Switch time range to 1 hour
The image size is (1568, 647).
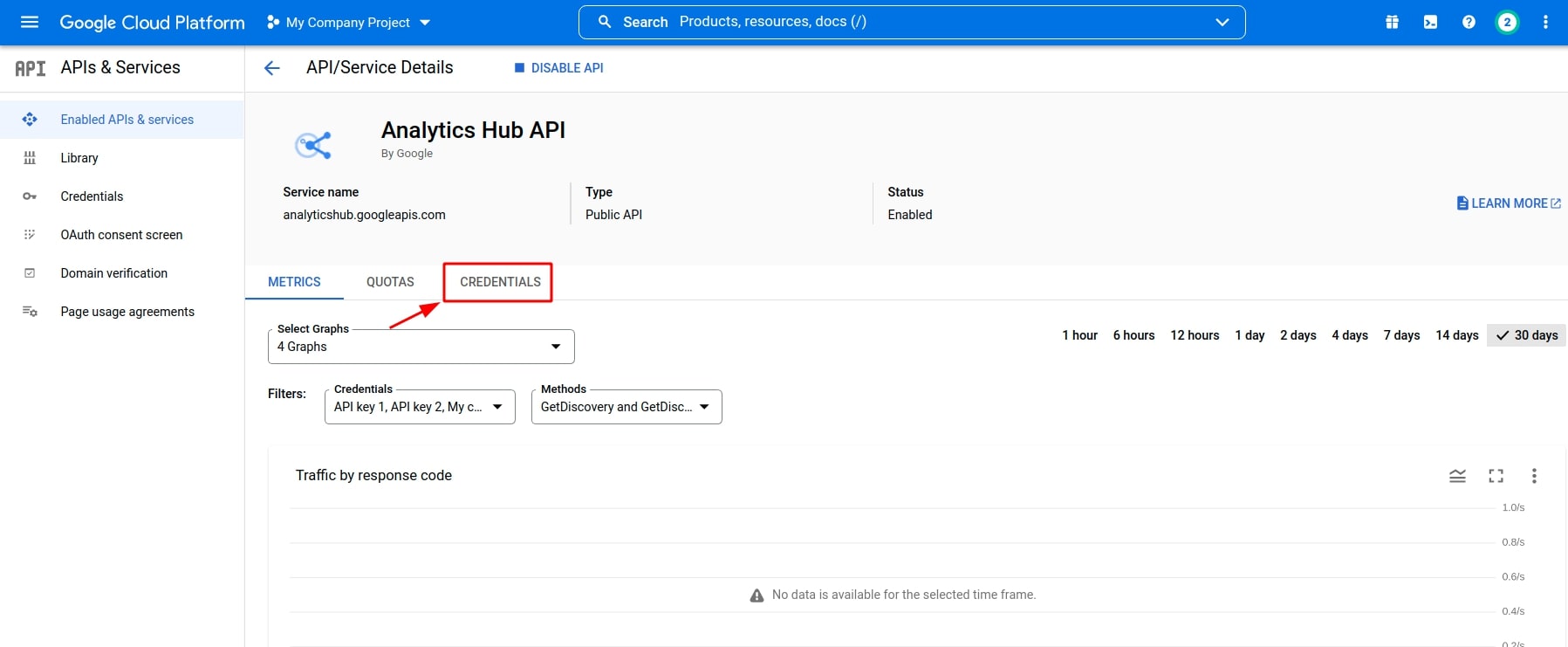[x=1079, y=335]
